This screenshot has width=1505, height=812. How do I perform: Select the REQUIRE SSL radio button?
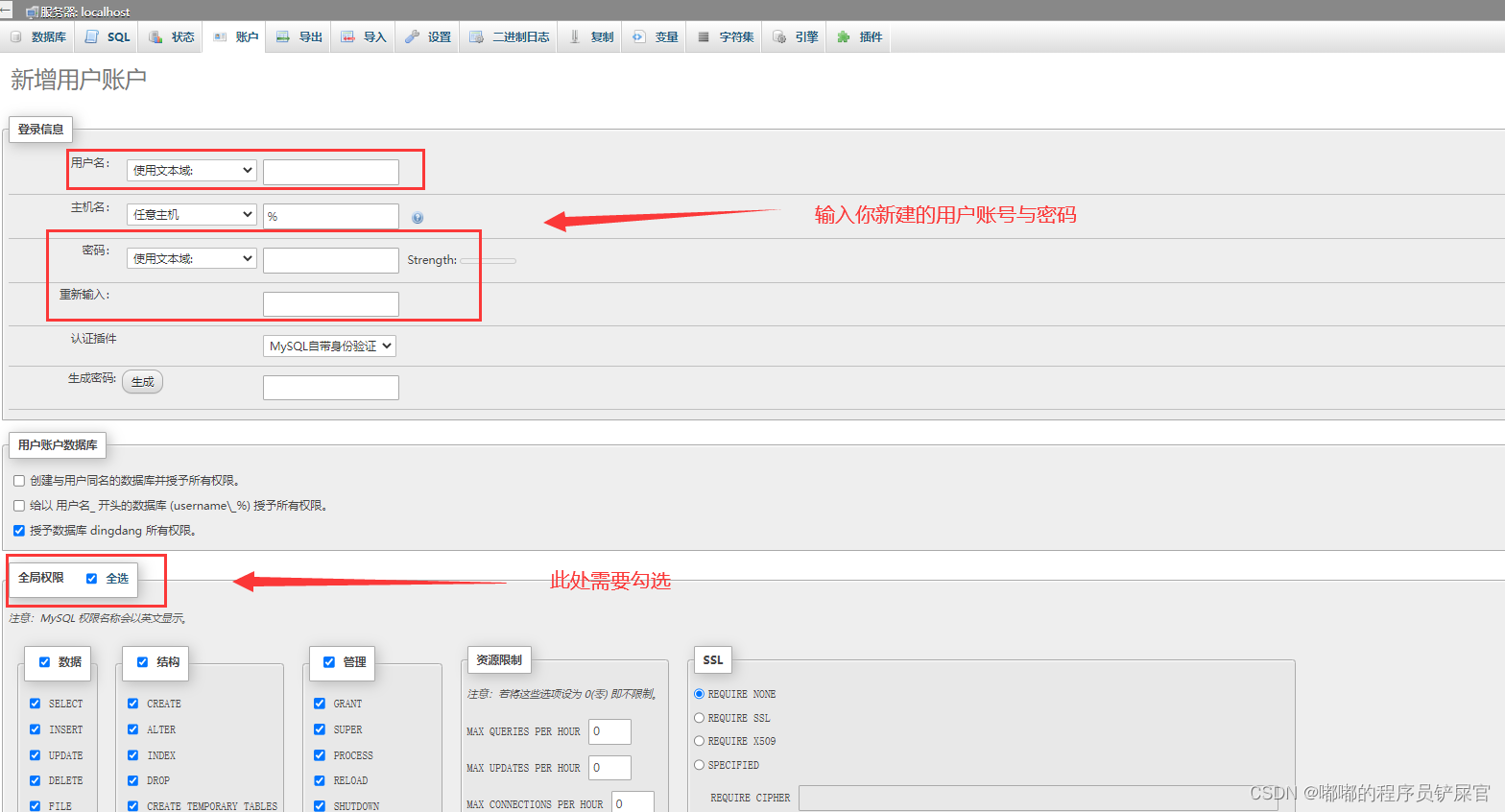[x=700, y=718]
